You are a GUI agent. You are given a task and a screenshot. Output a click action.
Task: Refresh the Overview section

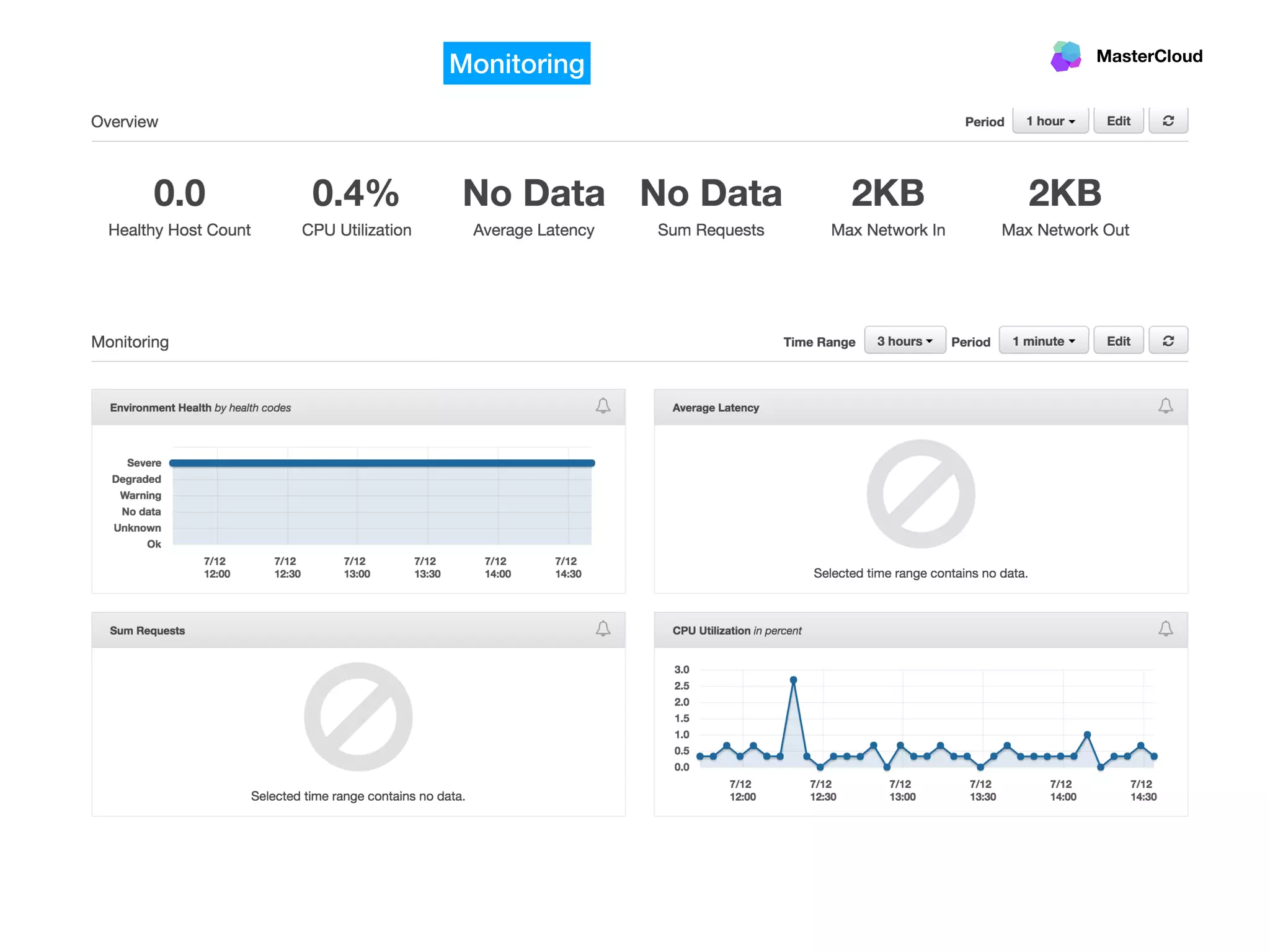pos(1168,121)
